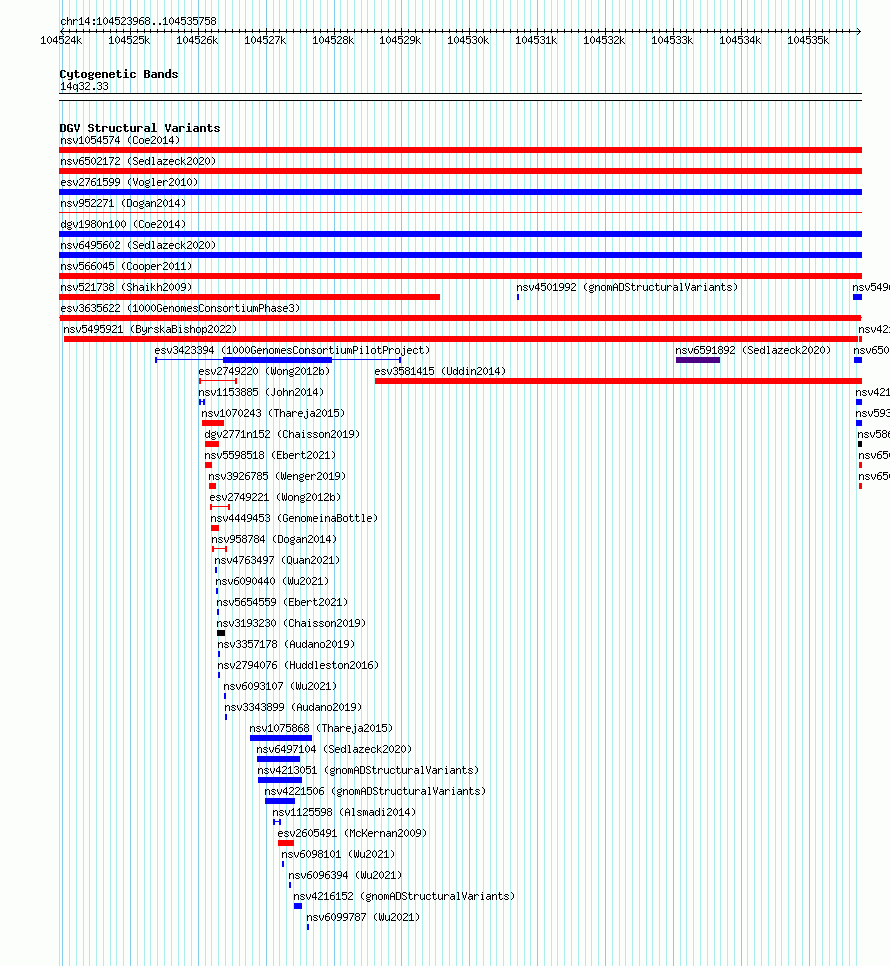Click the red block under esv2605491 (McKernan2009)
The height and width of the screenshot is (966, 890).
(x=286, y=843)
